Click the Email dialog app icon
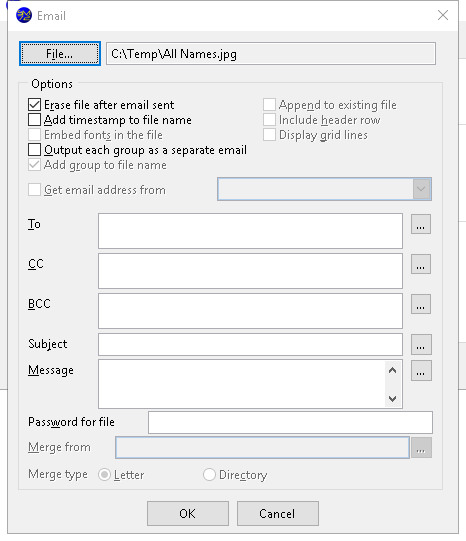 [24, 16]
